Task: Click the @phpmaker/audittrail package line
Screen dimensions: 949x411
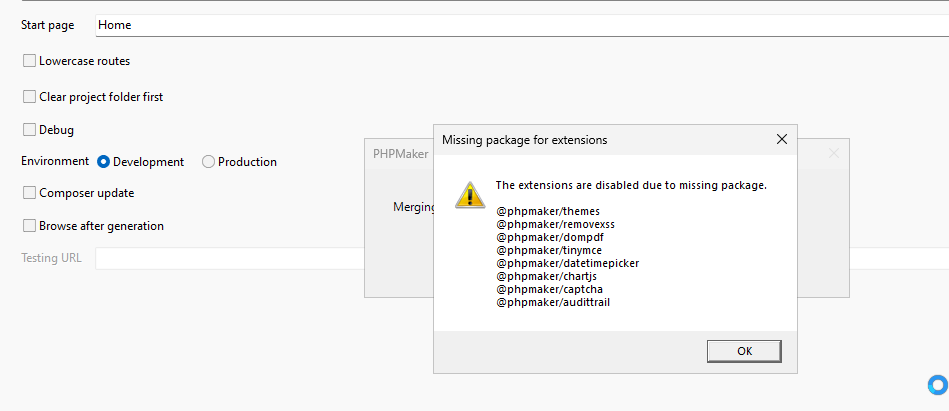Action: [x=552, y=302]
